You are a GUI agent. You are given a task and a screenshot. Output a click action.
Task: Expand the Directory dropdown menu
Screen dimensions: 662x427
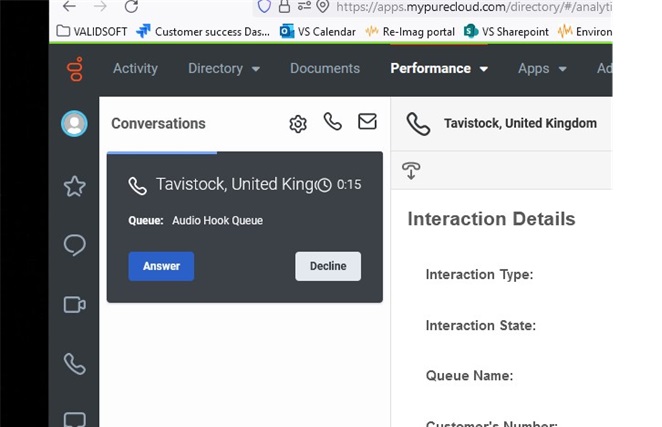224,69
